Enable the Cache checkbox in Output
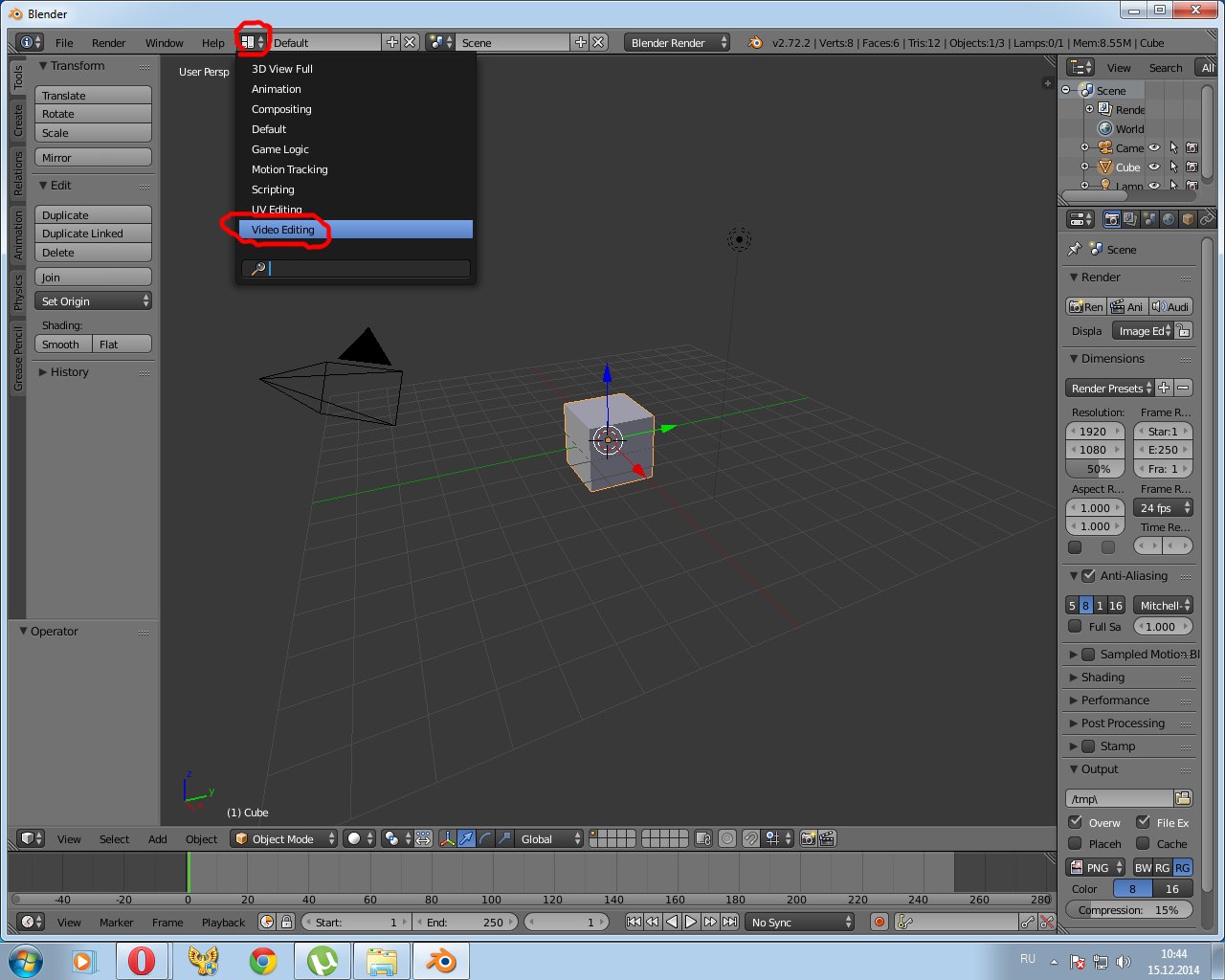1225x980 pixels. [1143, 843]
